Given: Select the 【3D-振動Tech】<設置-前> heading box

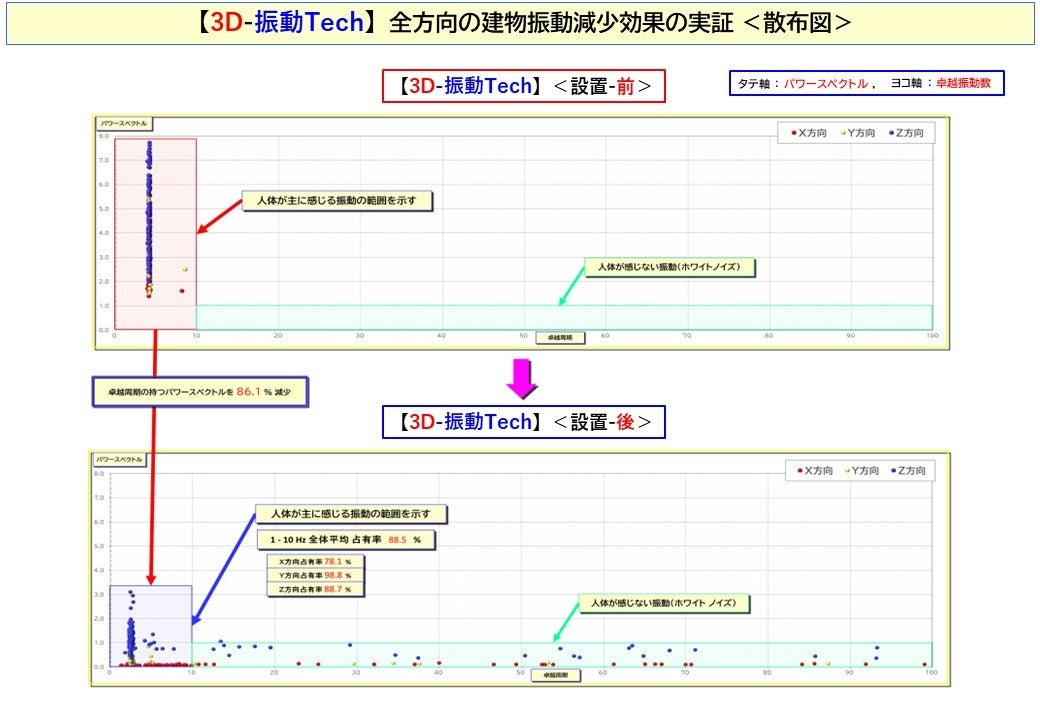Looking at the screenshot, I should tap(523, 86).
